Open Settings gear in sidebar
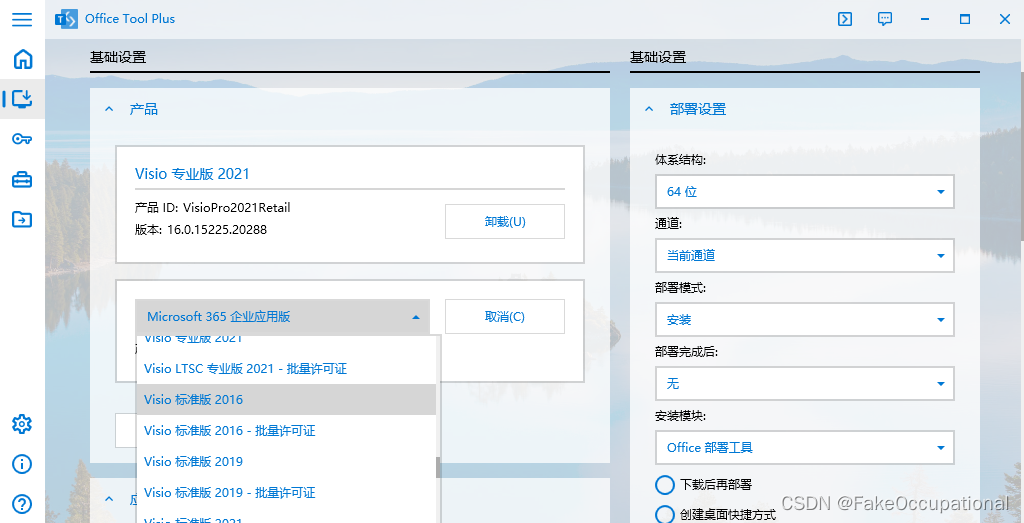The image size is (1024, 523). 22,424
